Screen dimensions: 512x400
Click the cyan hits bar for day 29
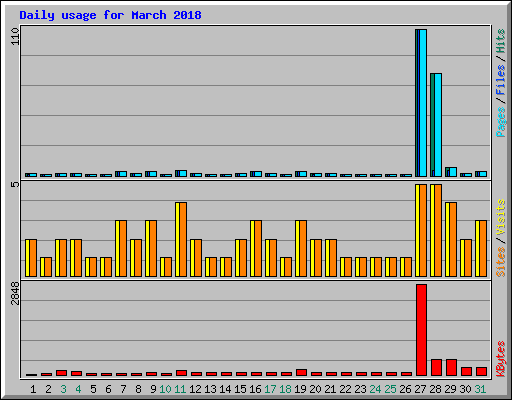(x=453, y=172)
